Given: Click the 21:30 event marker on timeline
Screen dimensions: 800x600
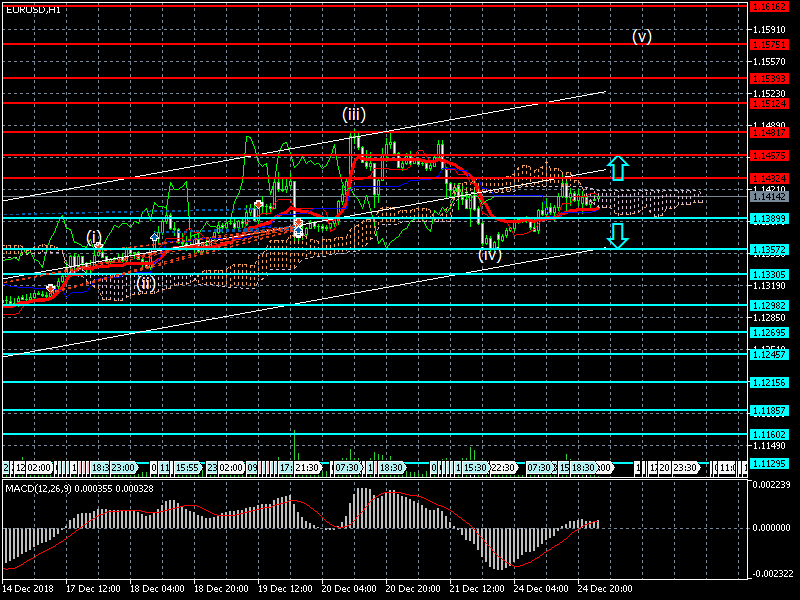Looking at the screenshot, I should point(306,467).
